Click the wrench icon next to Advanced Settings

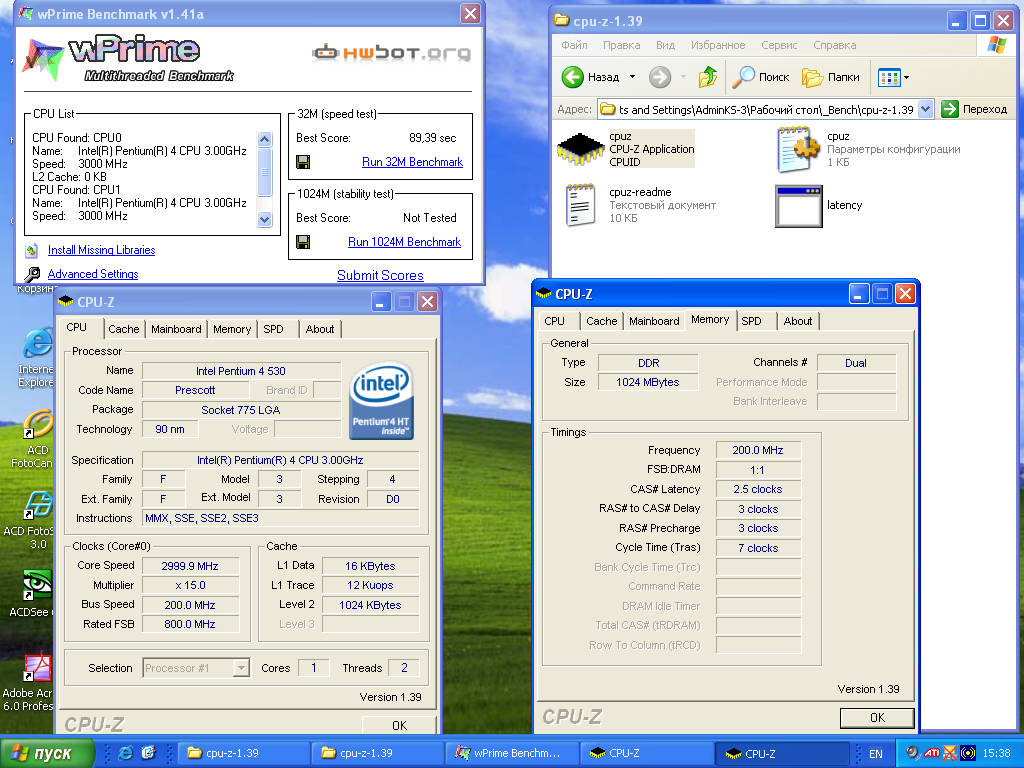(31, 274)
